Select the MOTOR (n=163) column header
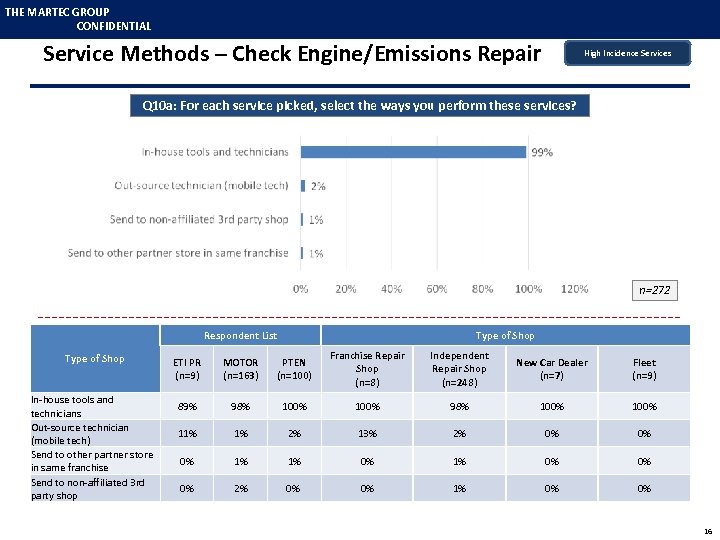 [240, 369]
